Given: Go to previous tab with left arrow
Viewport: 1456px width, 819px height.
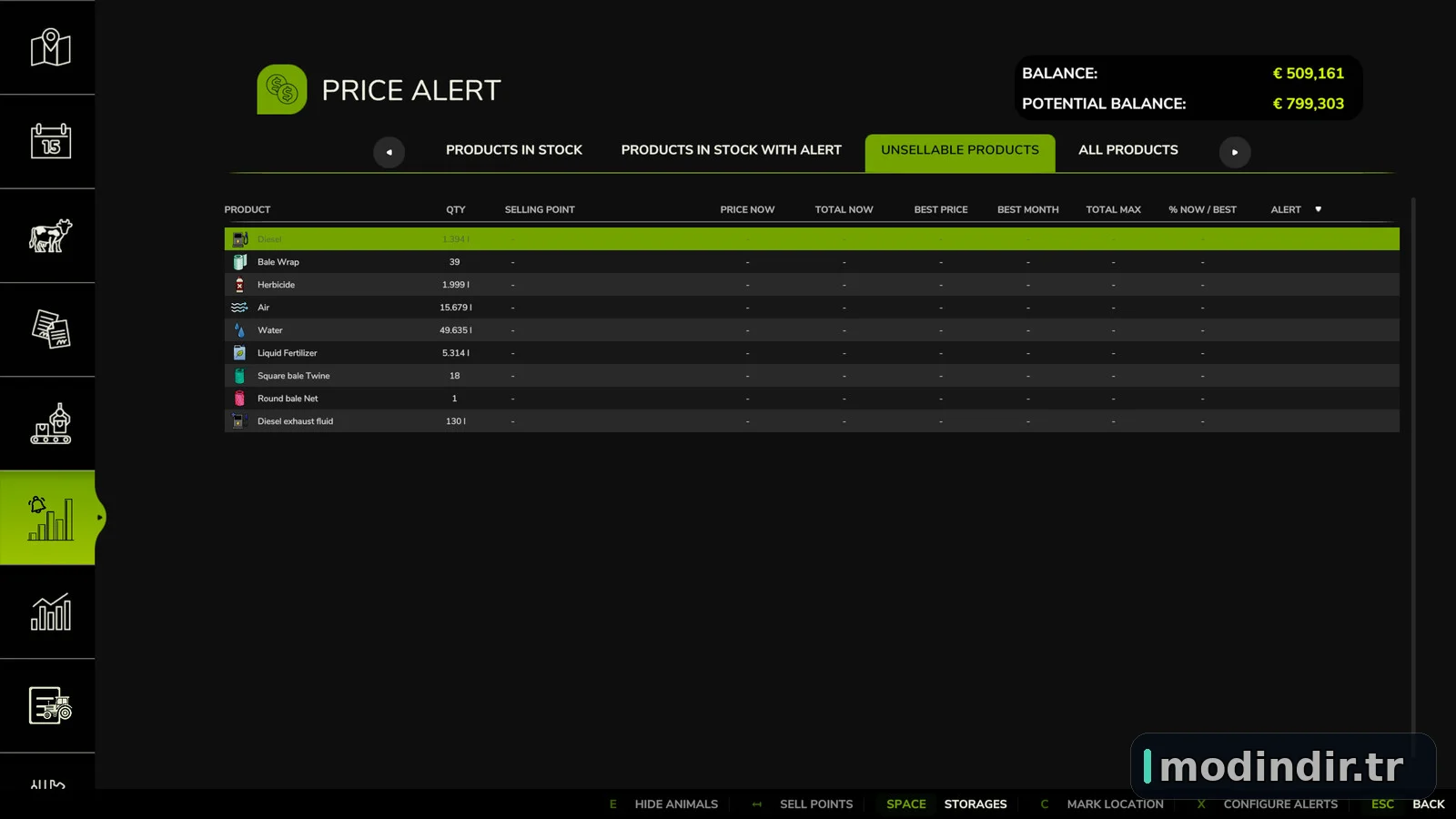Looking at the screenshot, I should pos(389,152).
